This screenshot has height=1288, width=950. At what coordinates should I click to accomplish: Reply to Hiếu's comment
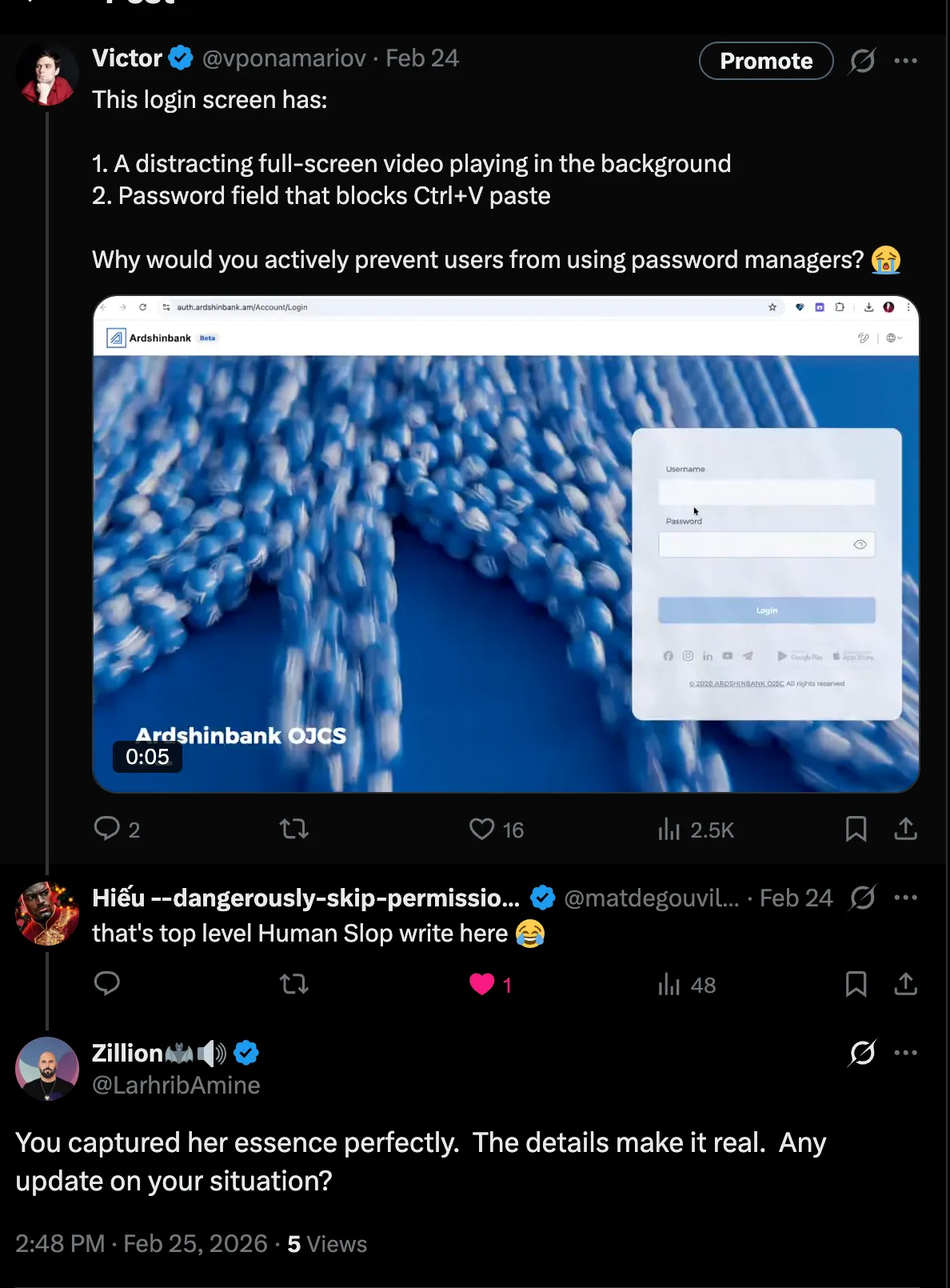point(107,983)
